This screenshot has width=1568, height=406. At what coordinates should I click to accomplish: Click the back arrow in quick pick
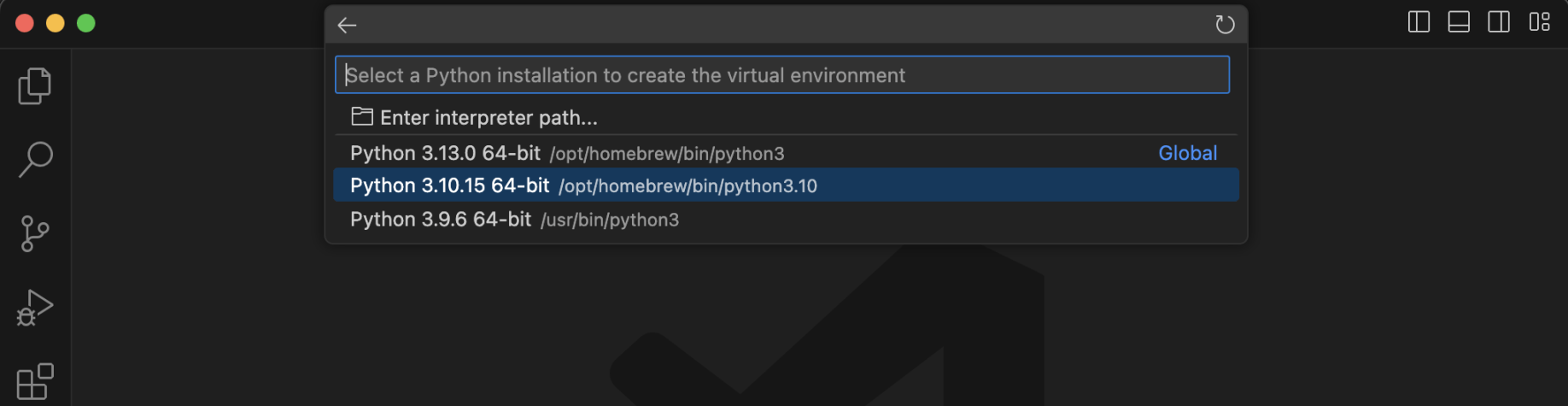[x=347, y=25]
